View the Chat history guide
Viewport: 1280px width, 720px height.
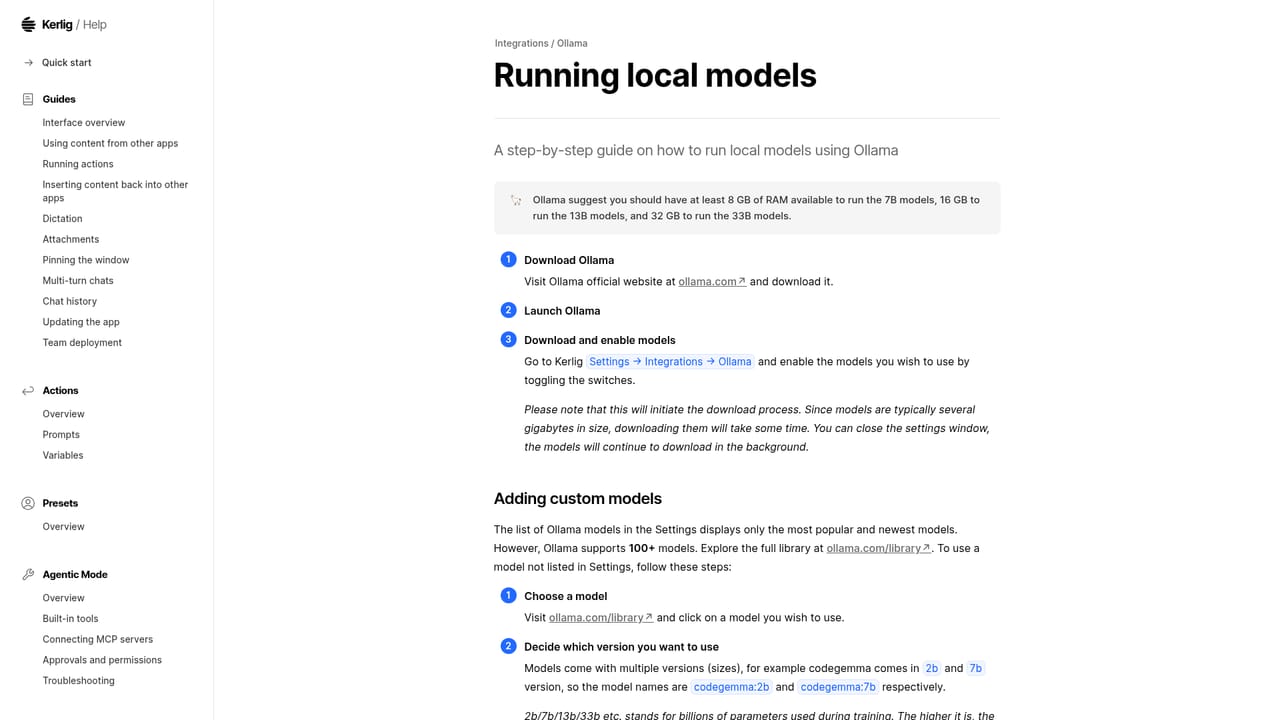pyautogui.click(x=70, y=301)
